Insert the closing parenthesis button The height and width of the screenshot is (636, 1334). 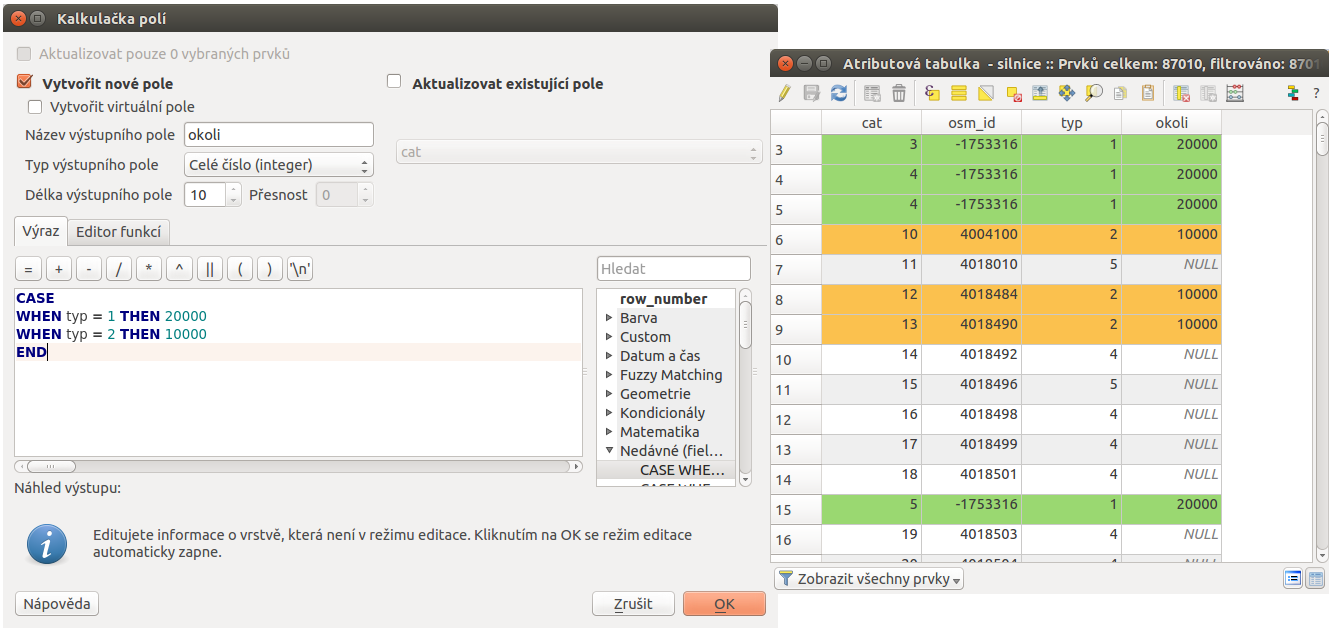(x=270, y=269)
